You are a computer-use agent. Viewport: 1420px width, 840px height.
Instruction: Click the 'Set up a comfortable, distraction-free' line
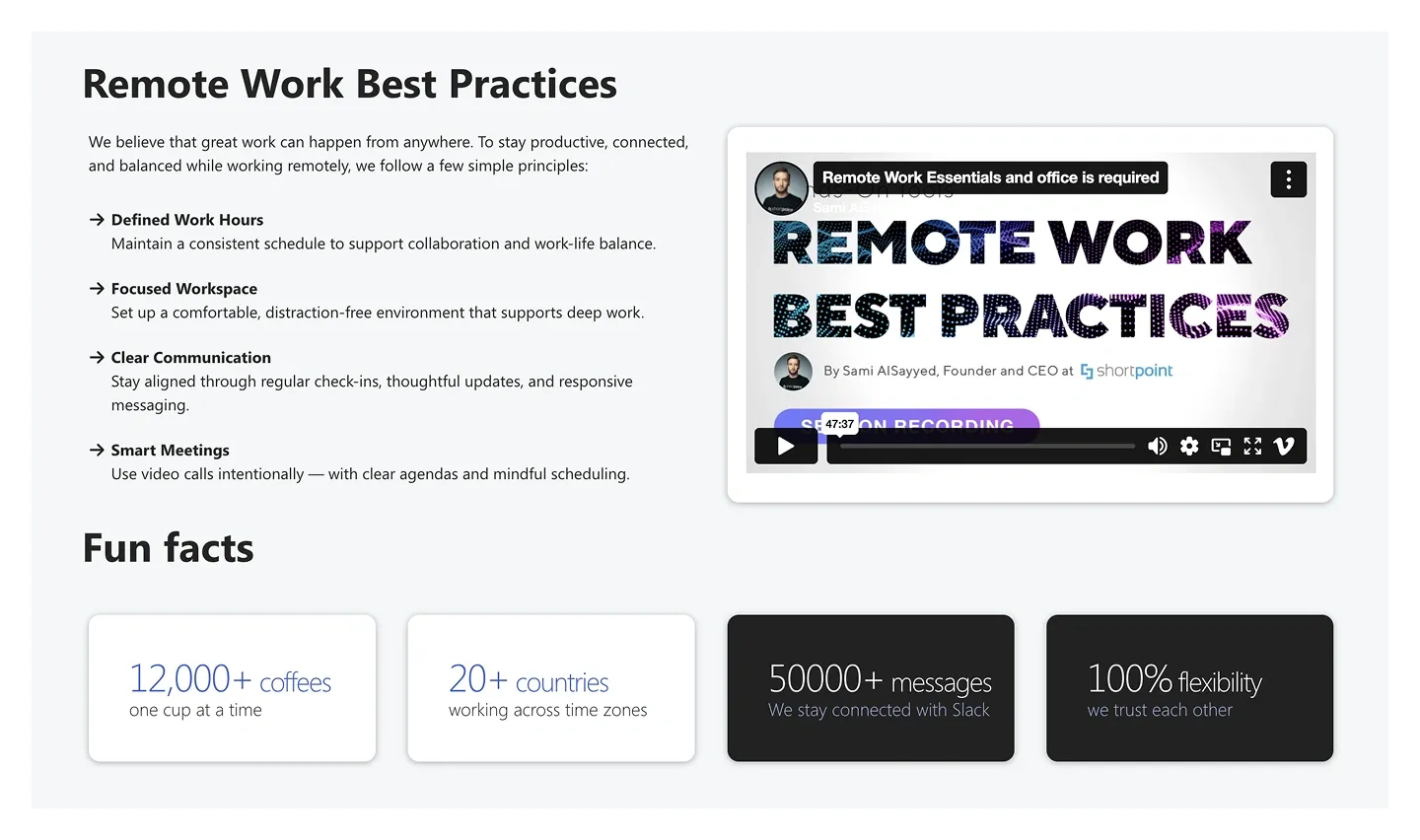(378, 313)
